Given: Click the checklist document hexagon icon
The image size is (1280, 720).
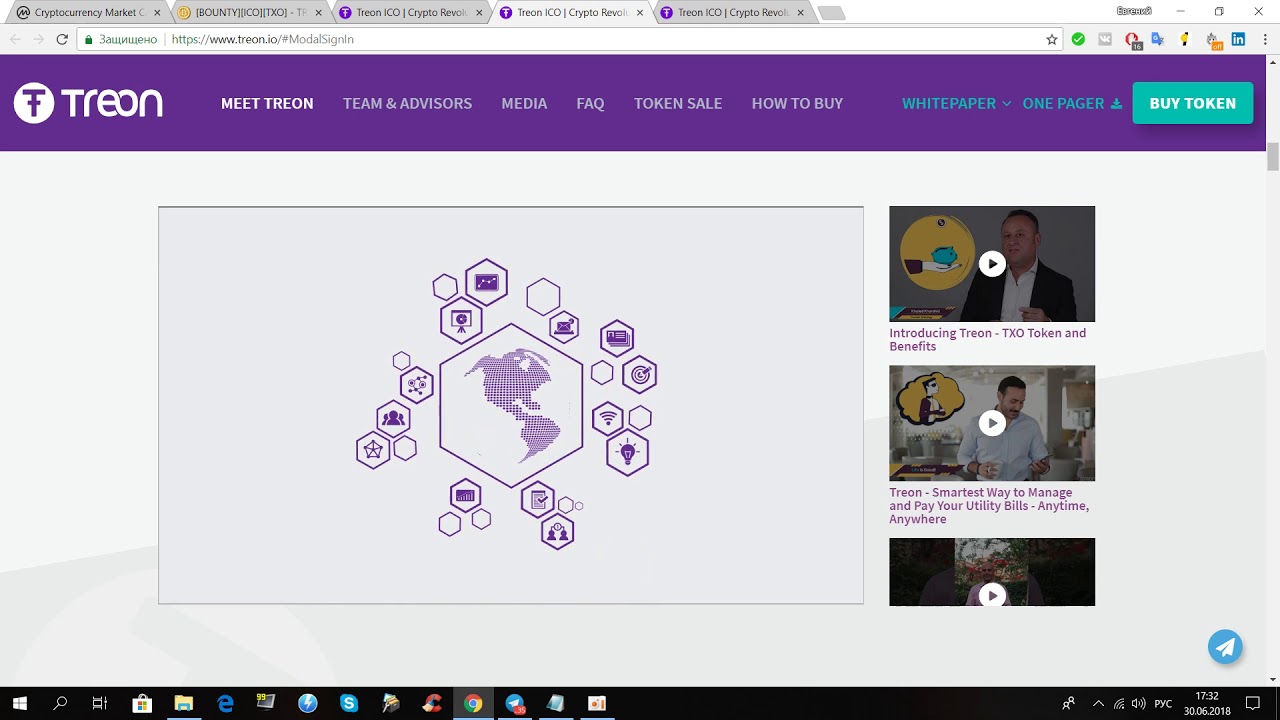Looking at the screenshot, I should (x=538, y=499).
